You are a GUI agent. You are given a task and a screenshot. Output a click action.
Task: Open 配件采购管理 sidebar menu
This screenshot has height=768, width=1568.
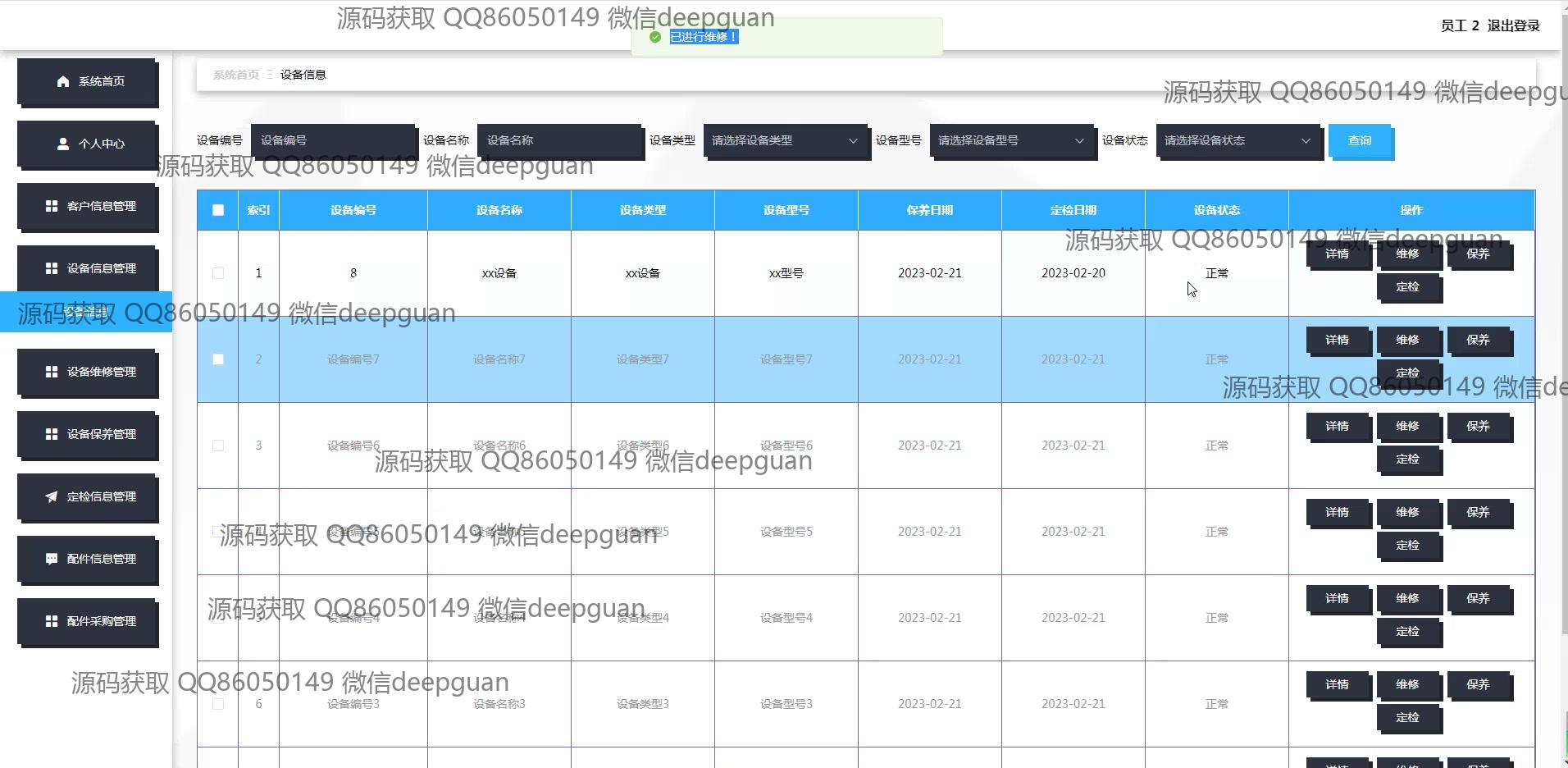tap(88, 622)
